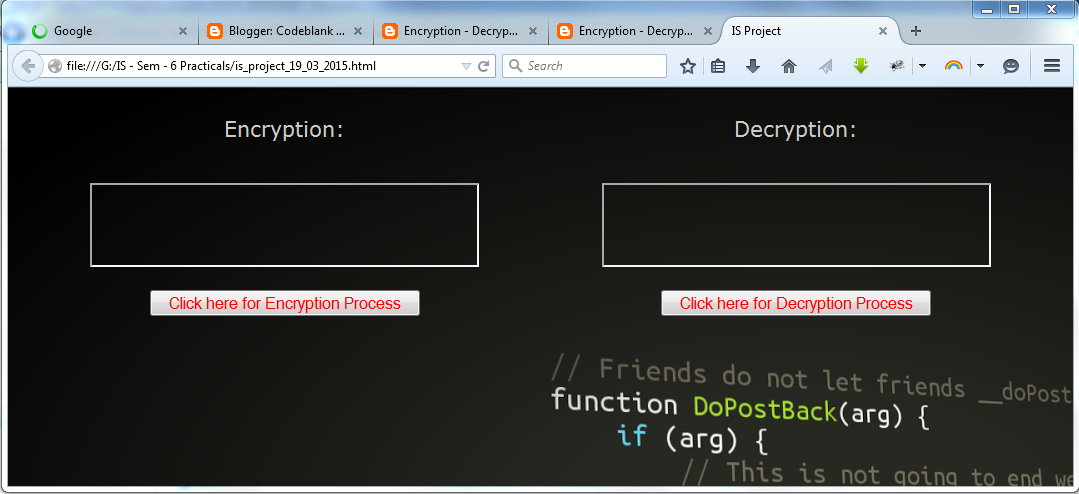Click the Decryption: heading text
Viewport: 1079px width, 494px height.
(795, 130)
